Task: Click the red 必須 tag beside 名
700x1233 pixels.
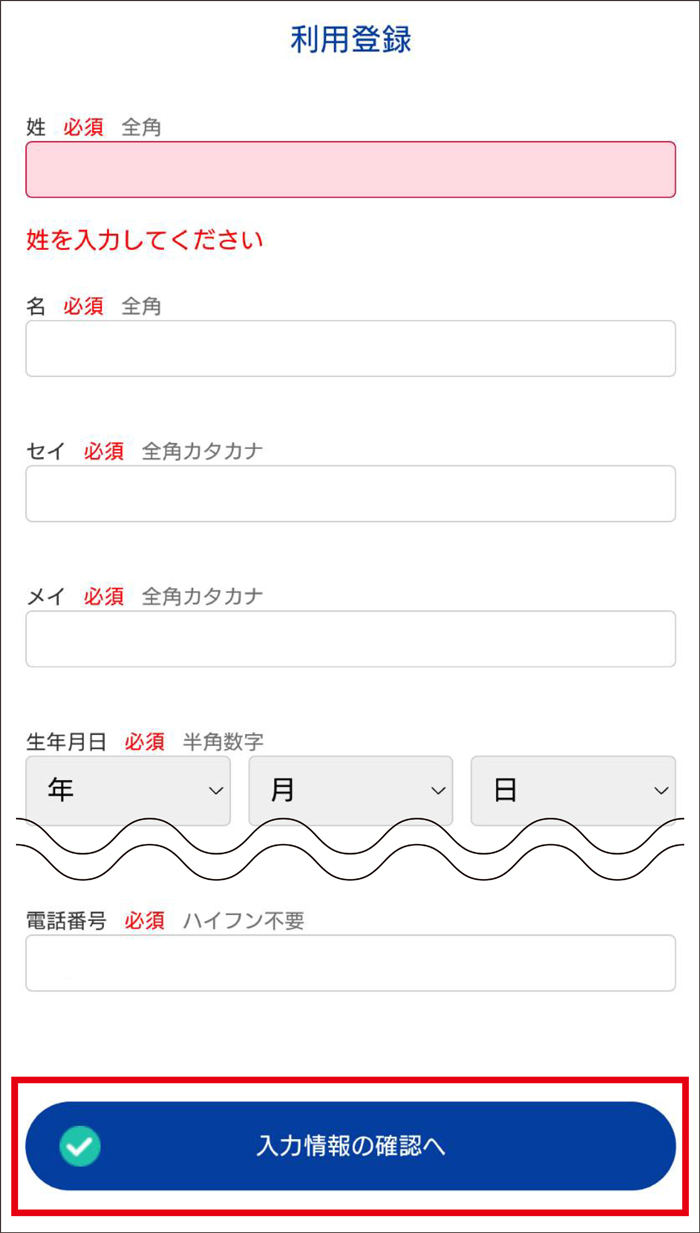Action: [84, 306]
